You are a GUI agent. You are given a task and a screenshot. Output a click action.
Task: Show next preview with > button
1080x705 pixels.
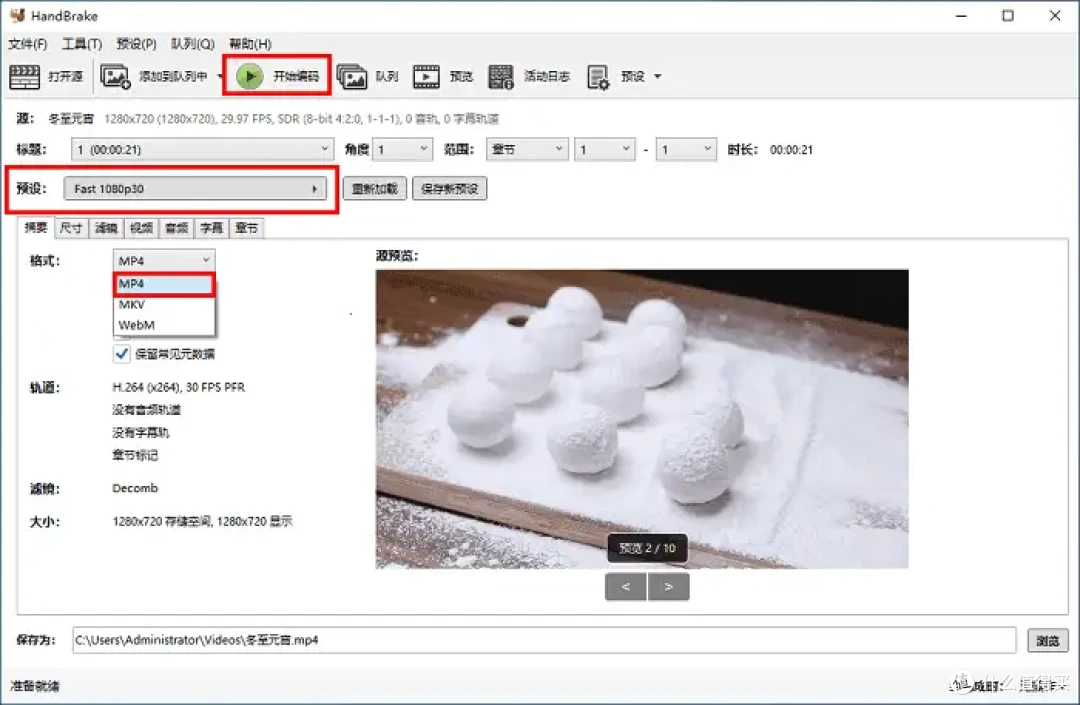click(668, 587)
